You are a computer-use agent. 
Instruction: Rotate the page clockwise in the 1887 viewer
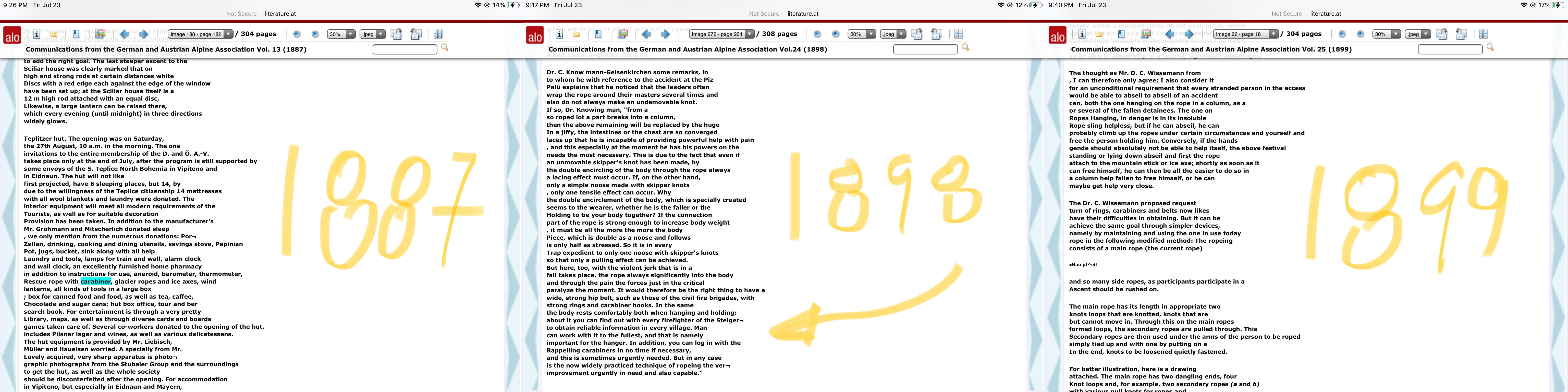396,34
